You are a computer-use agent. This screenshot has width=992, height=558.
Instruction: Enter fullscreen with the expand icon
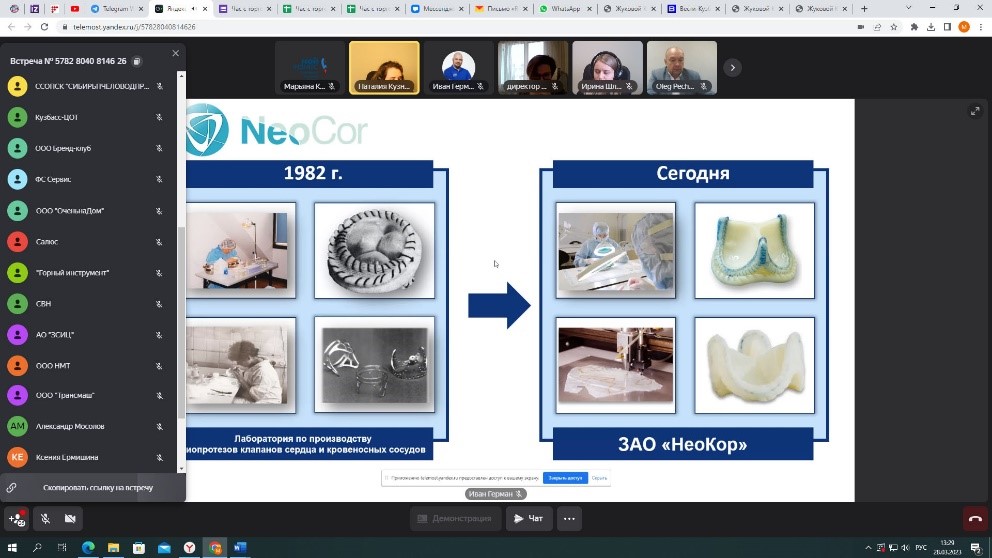click(x=975, y=111)
